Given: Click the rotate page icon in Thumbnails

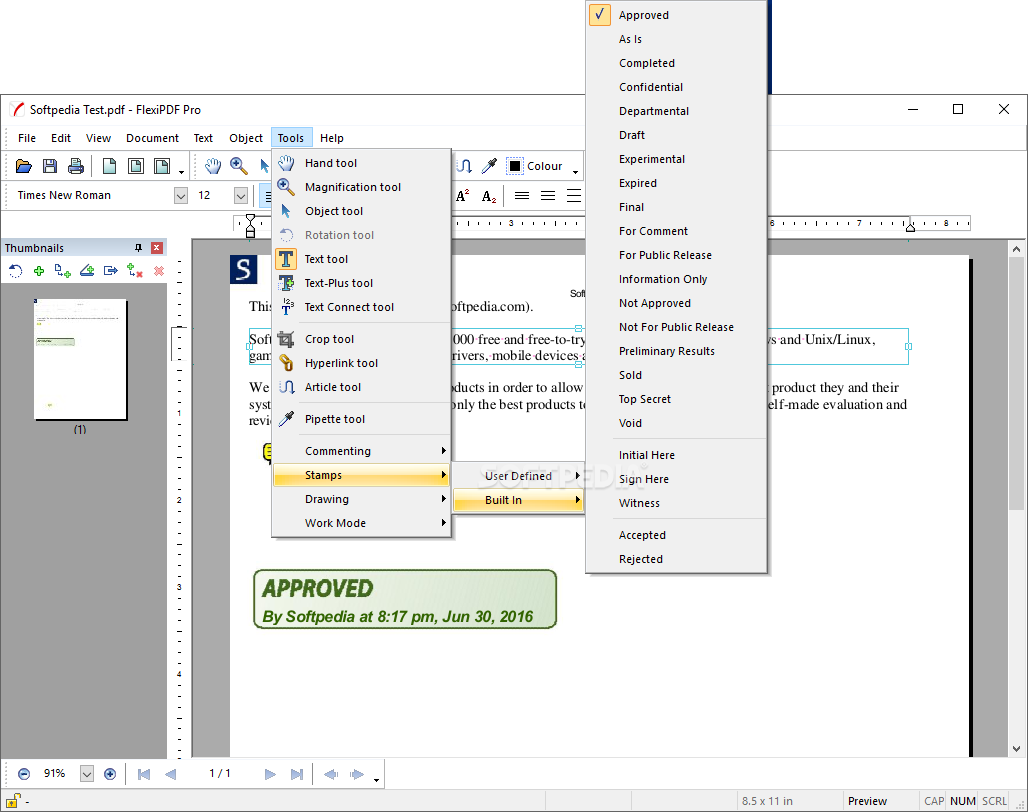Looking at the screenshot, I should tap(15, 271).
